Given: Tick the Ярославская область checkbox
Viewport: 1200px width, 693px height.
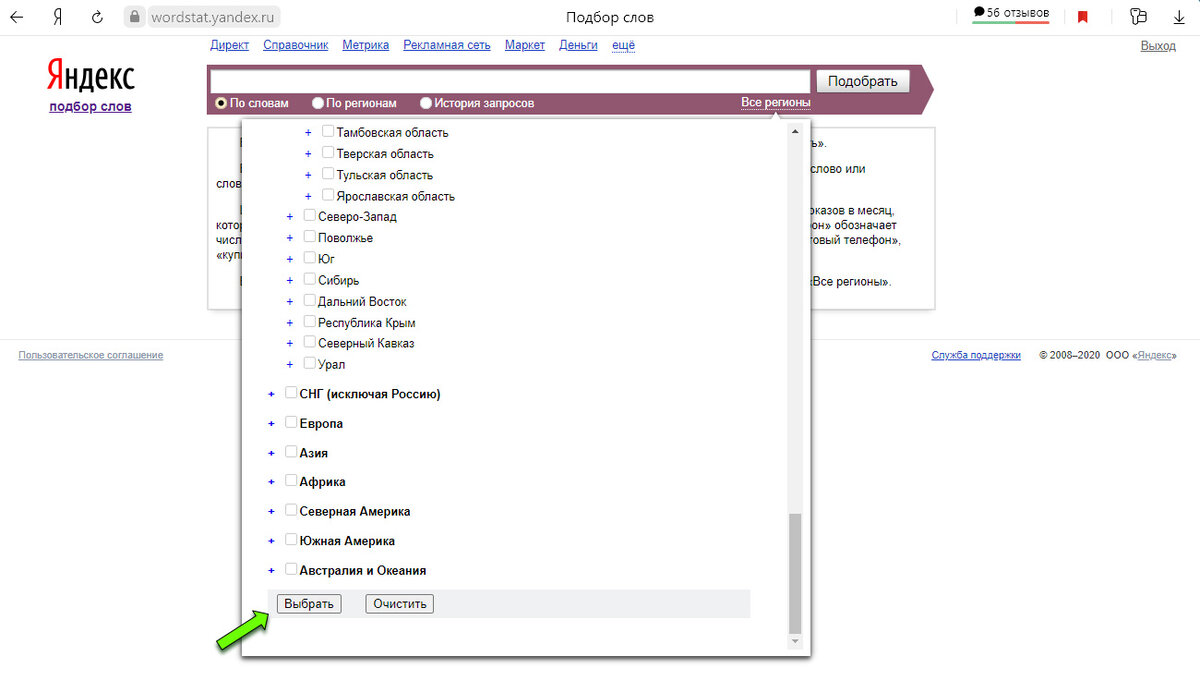Looking at the screenshot, I should (x=328, y=195).
